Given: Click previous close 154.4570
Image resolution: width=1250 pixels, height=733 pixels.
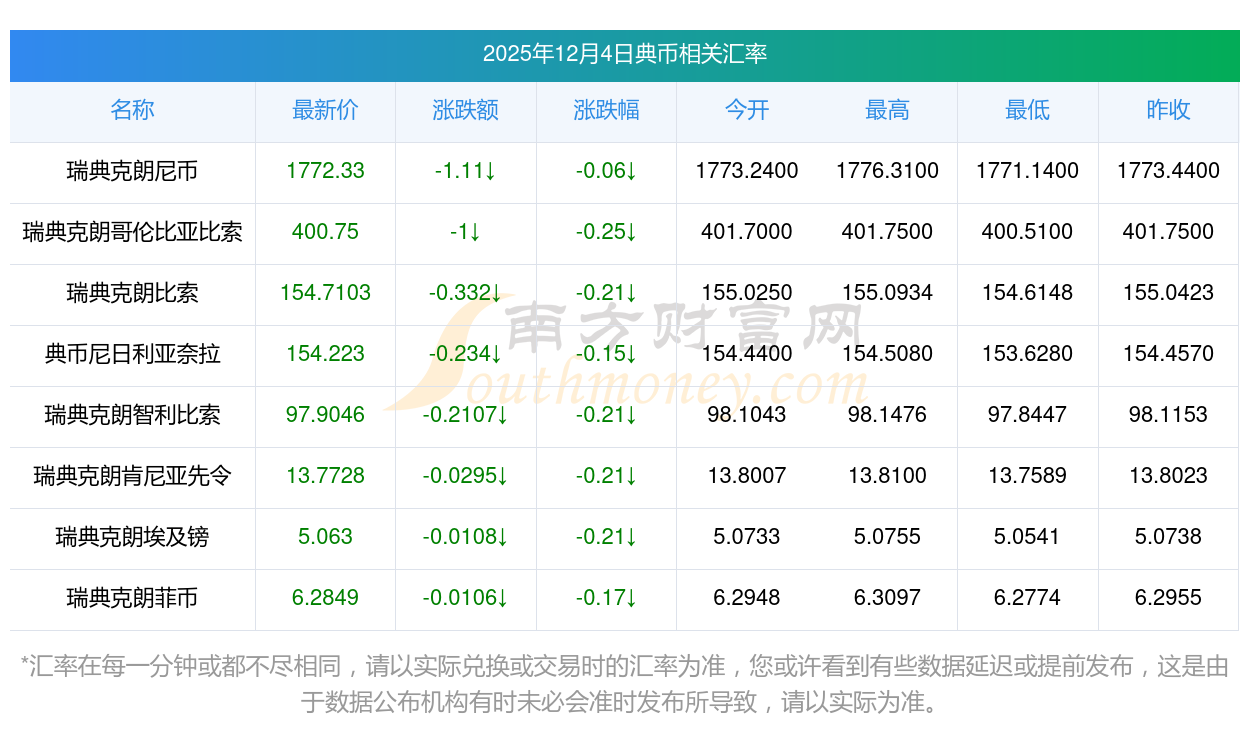Looking at the screenshot, I should (1168, 354).
